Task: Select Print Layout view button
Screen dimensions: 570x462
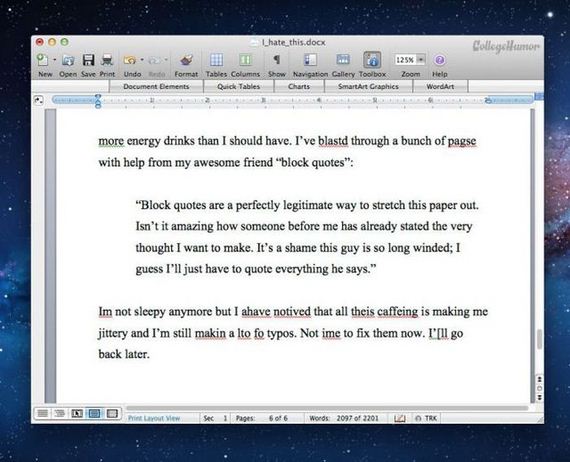Action: (95, 413)
